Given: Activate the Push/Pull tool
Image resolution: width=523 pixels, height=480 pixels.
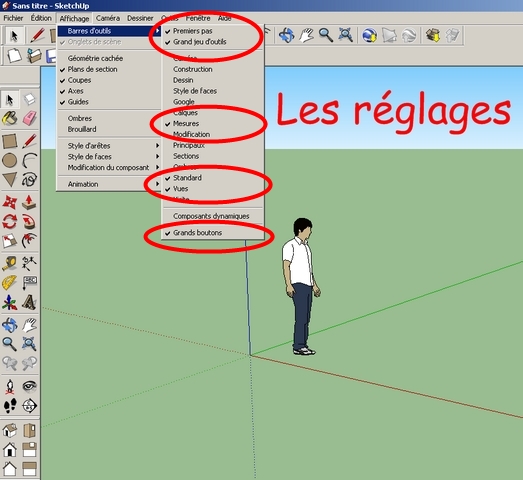Looking at the screenshot, I should 29,202.
